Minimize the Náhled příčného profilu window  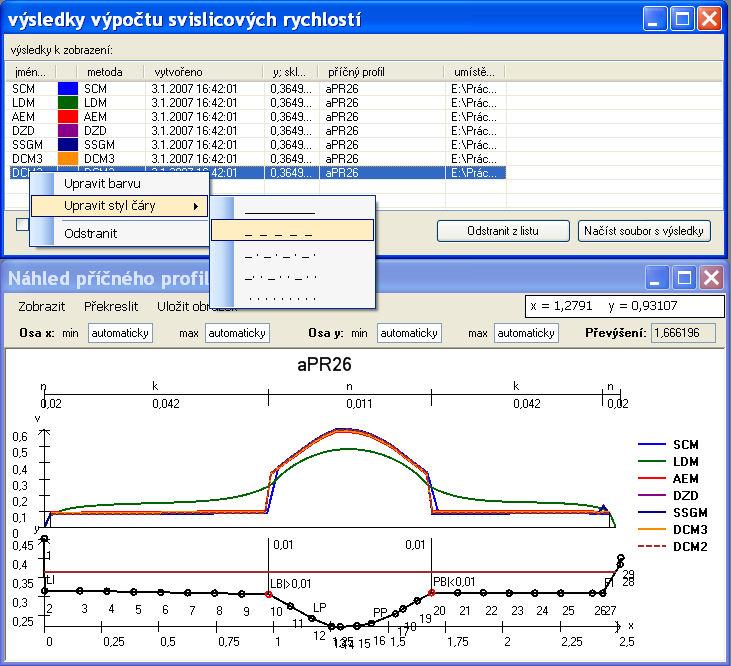click(656, 278)
